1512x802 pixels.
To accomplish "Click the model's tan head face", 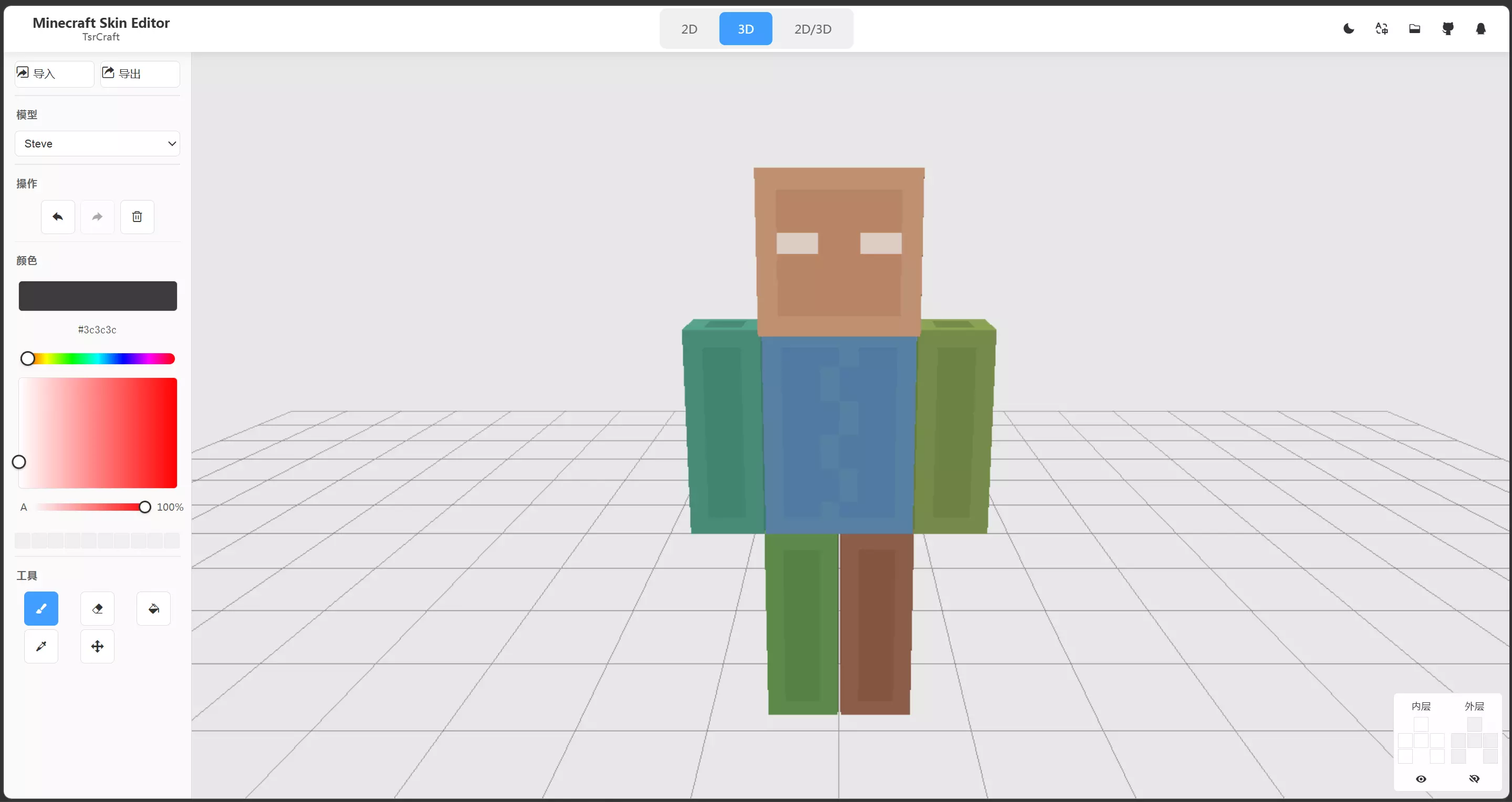I will [839, 252].
